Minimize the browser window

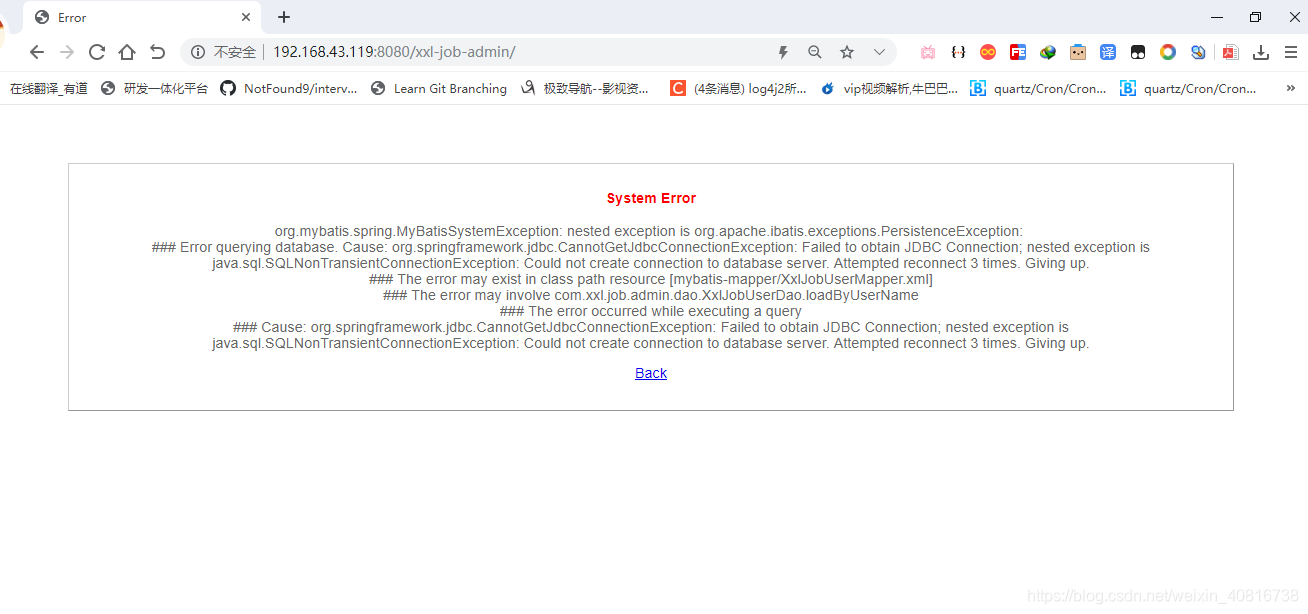(1217, 17)
